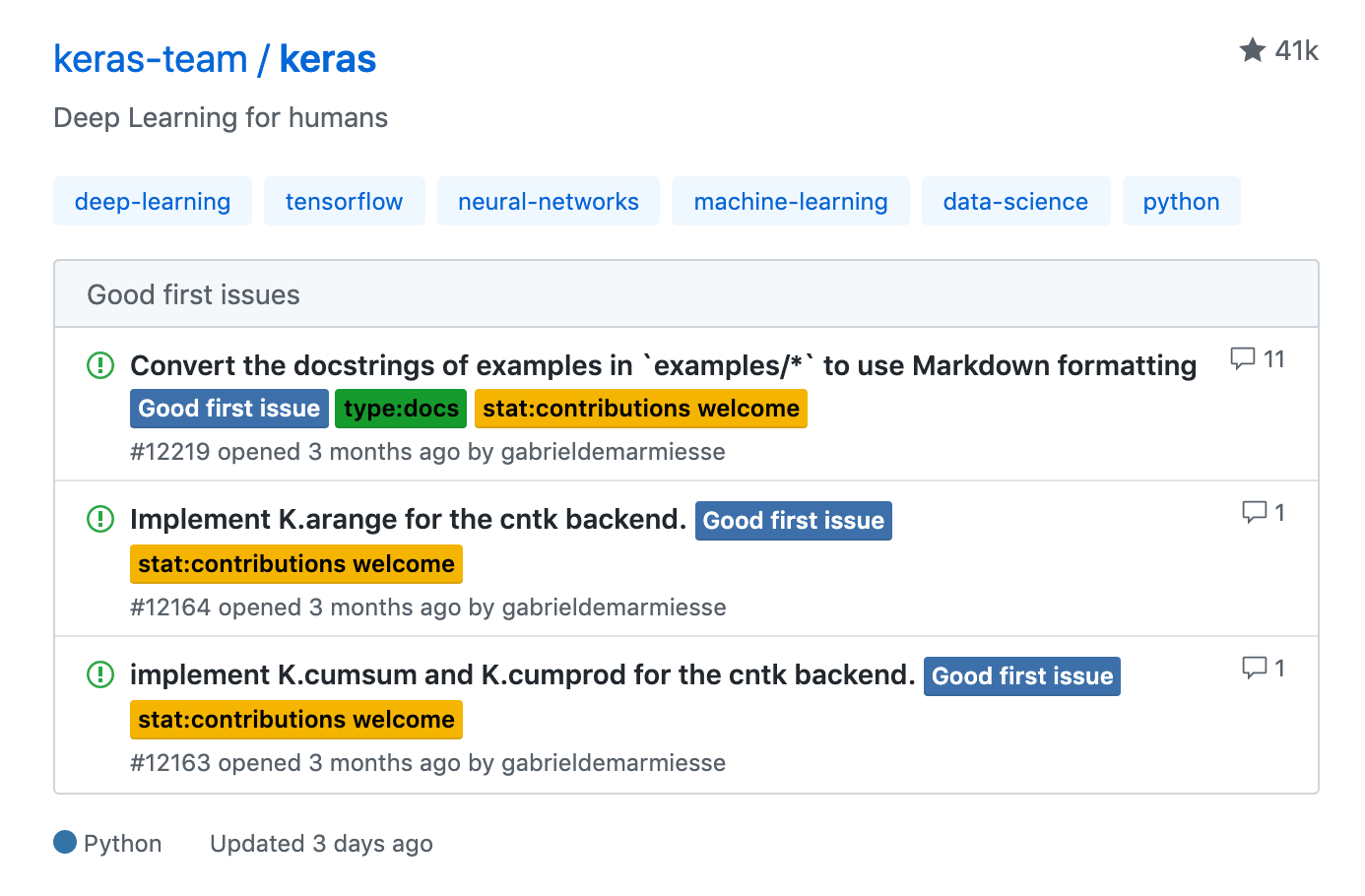Click the open-issue icon for issue #12219
Viewport: 1365px width, 896px height.
[100, 365]
